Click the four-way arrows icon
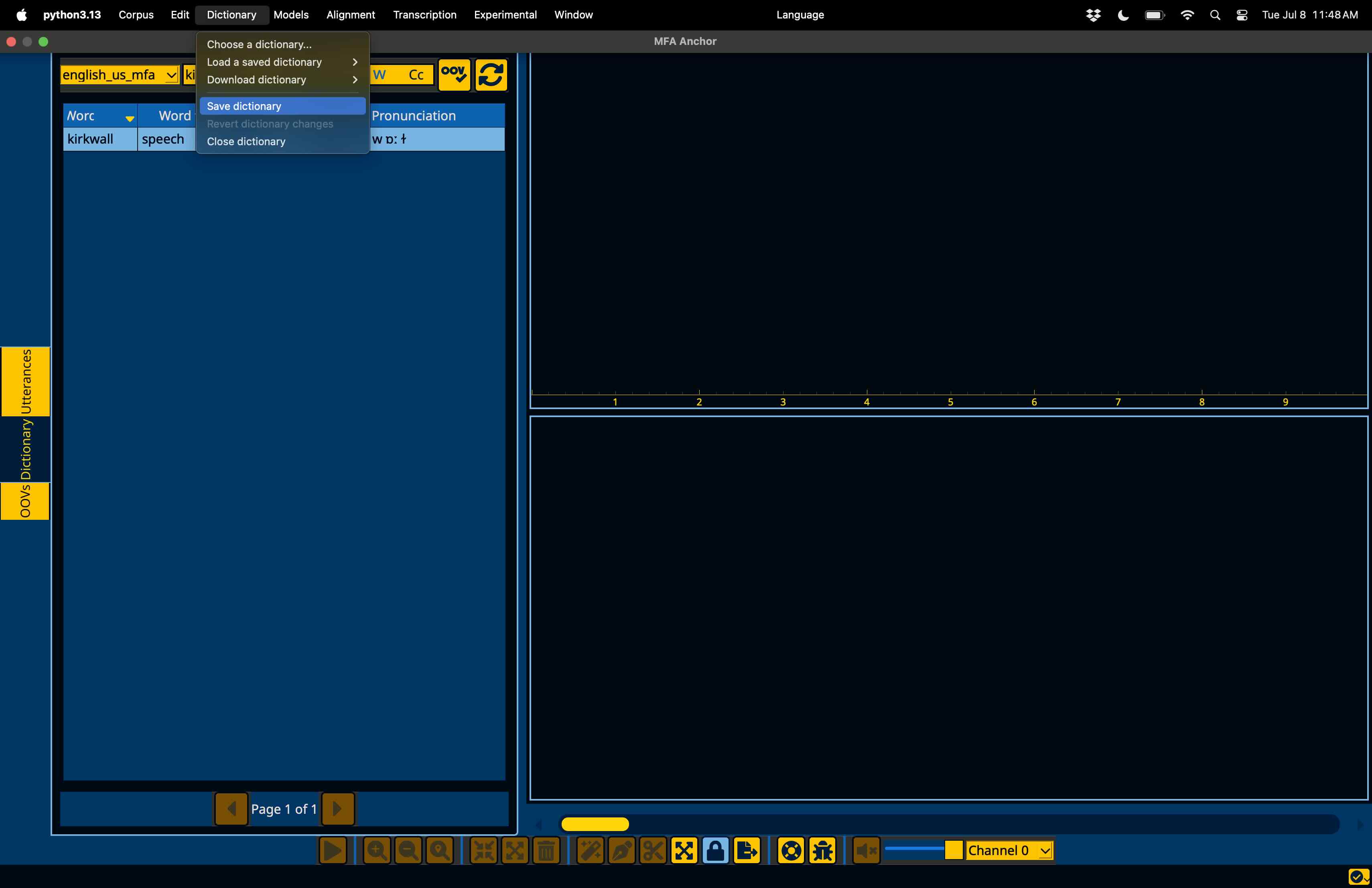 [x=684, y=851]
